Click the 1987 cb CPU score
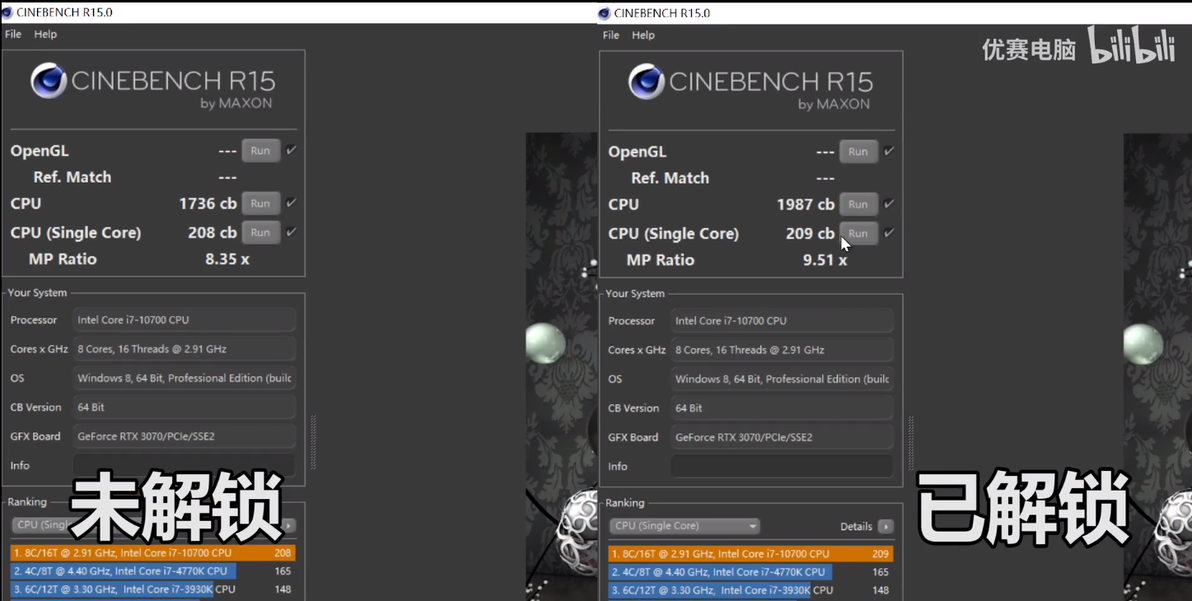The width and height of the screenshot is (1192, 601). pos(805,204)
